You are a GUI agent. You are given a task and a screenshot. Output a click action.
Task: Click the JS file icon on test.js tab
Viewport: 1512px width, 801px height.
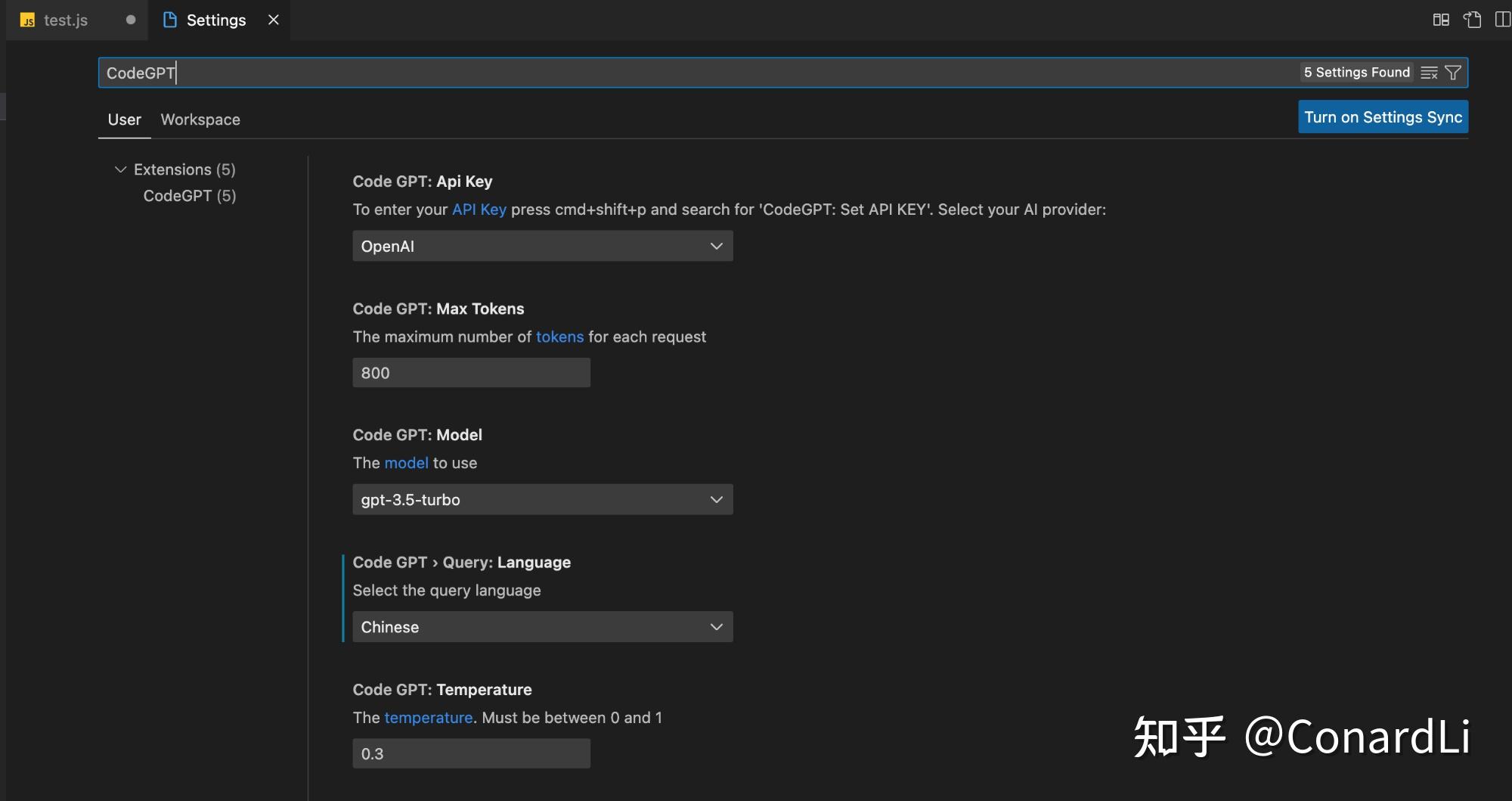[x=28, y=20]
